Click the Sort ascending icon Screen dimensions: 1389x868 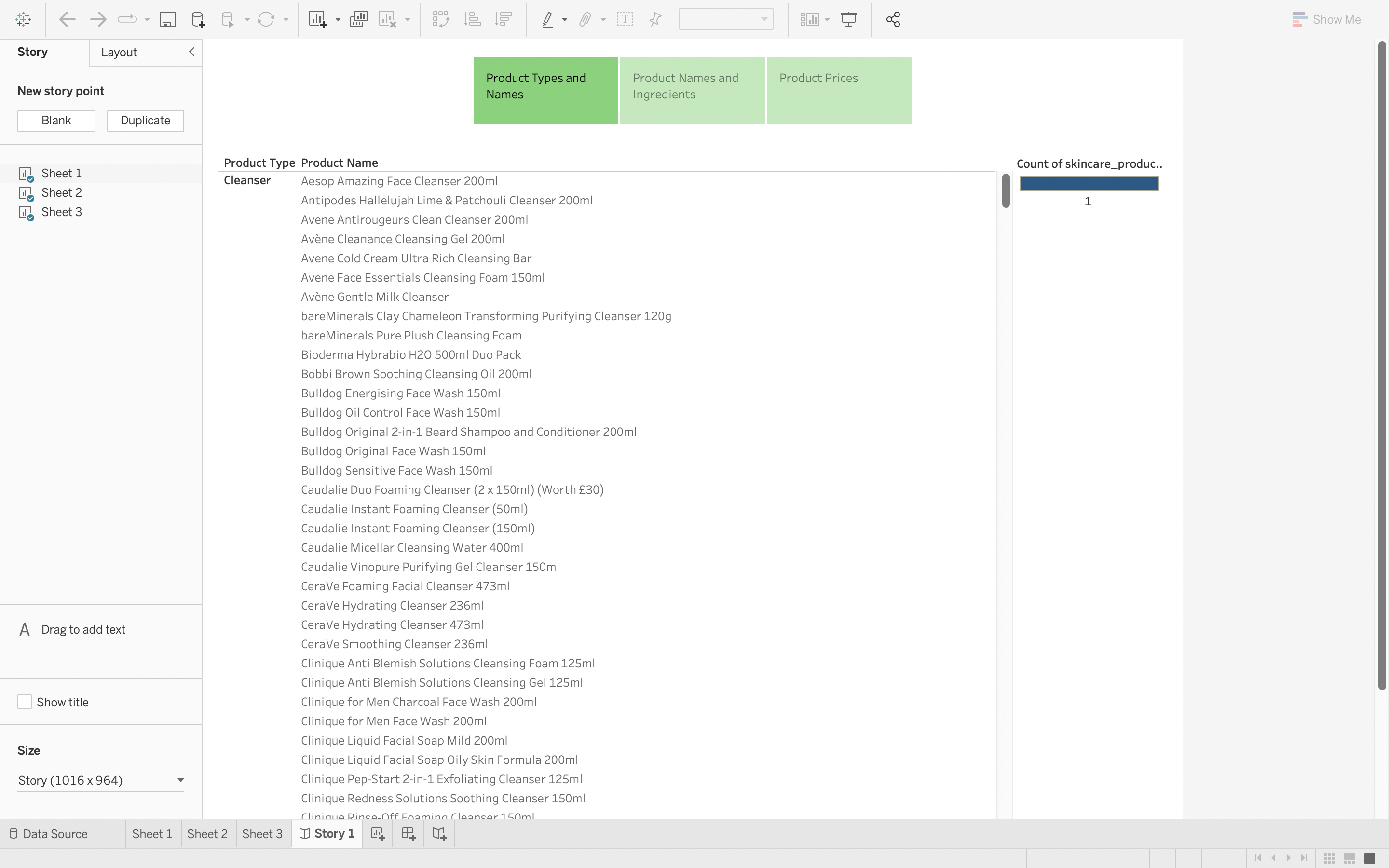click(x=472, y=19)
